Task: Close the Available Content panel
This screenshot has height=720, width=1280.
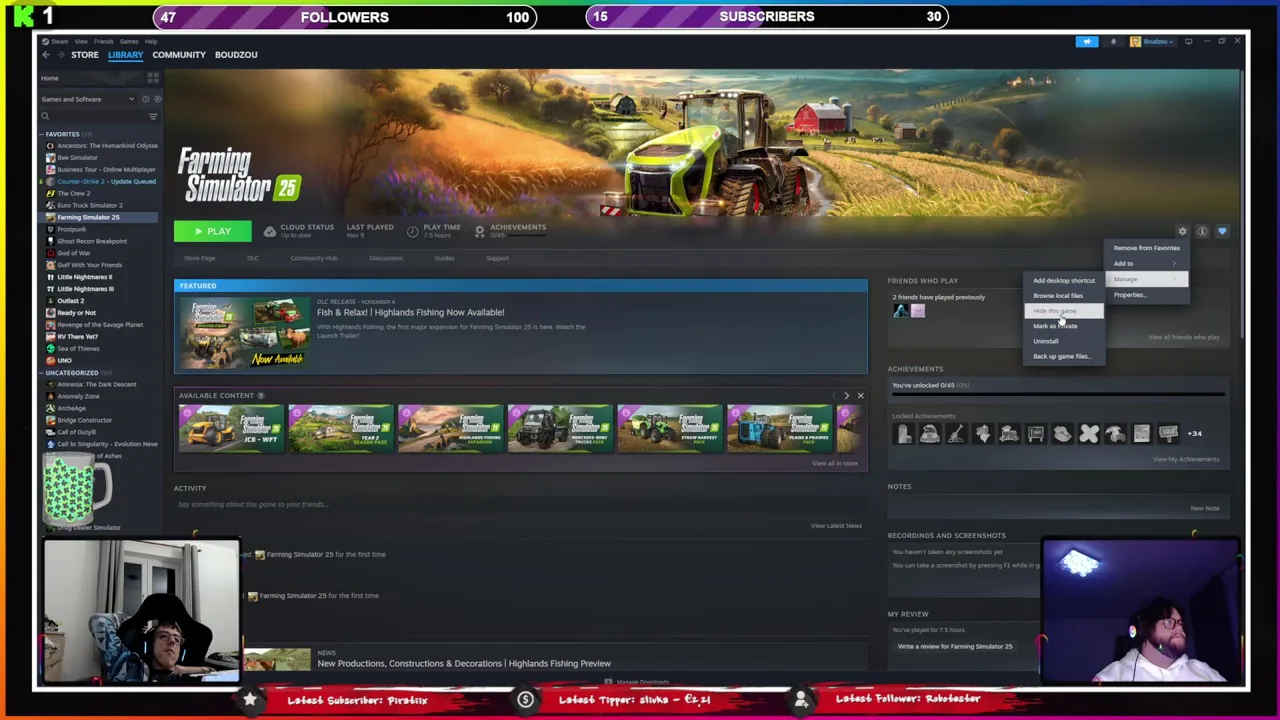Action: point(860,396)
